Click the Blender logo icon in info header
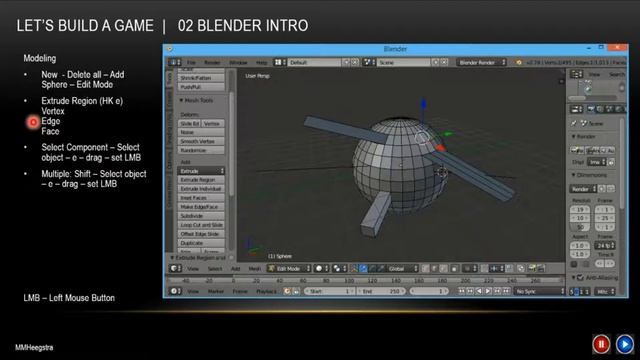This screenshot has width=640, height=360. [519, 62]
